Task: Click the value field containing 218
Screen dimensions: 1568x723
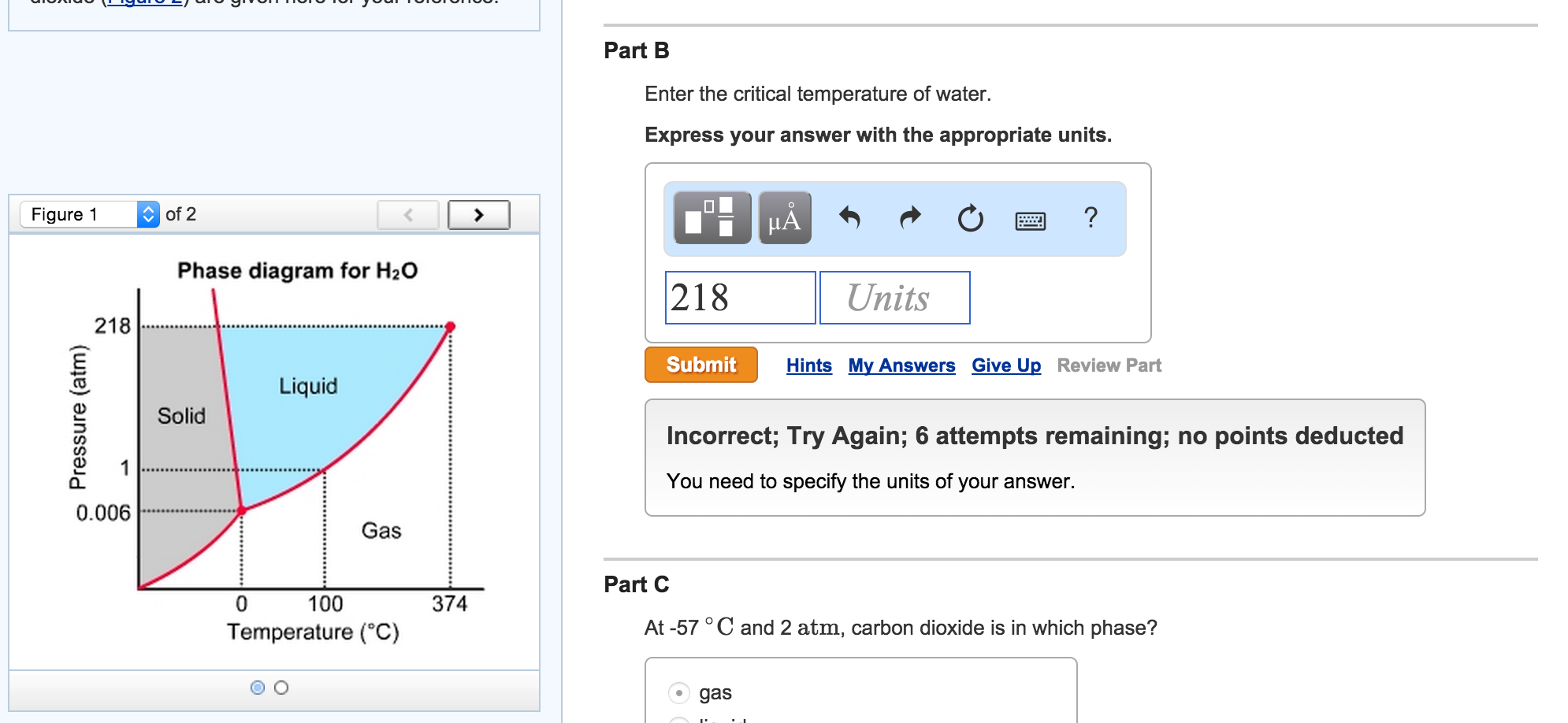Action: pyautogui.click(x=741, y=298)
